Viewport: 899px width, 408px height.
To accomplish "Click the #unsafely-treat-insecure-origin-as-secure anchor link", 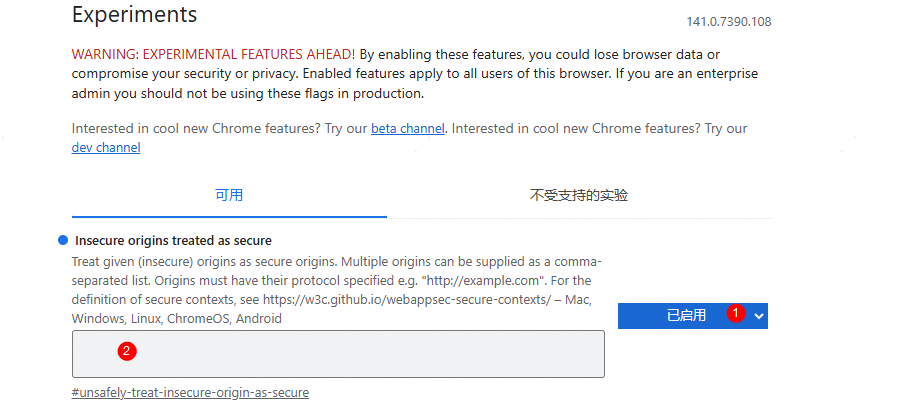I will click(190, 393).
